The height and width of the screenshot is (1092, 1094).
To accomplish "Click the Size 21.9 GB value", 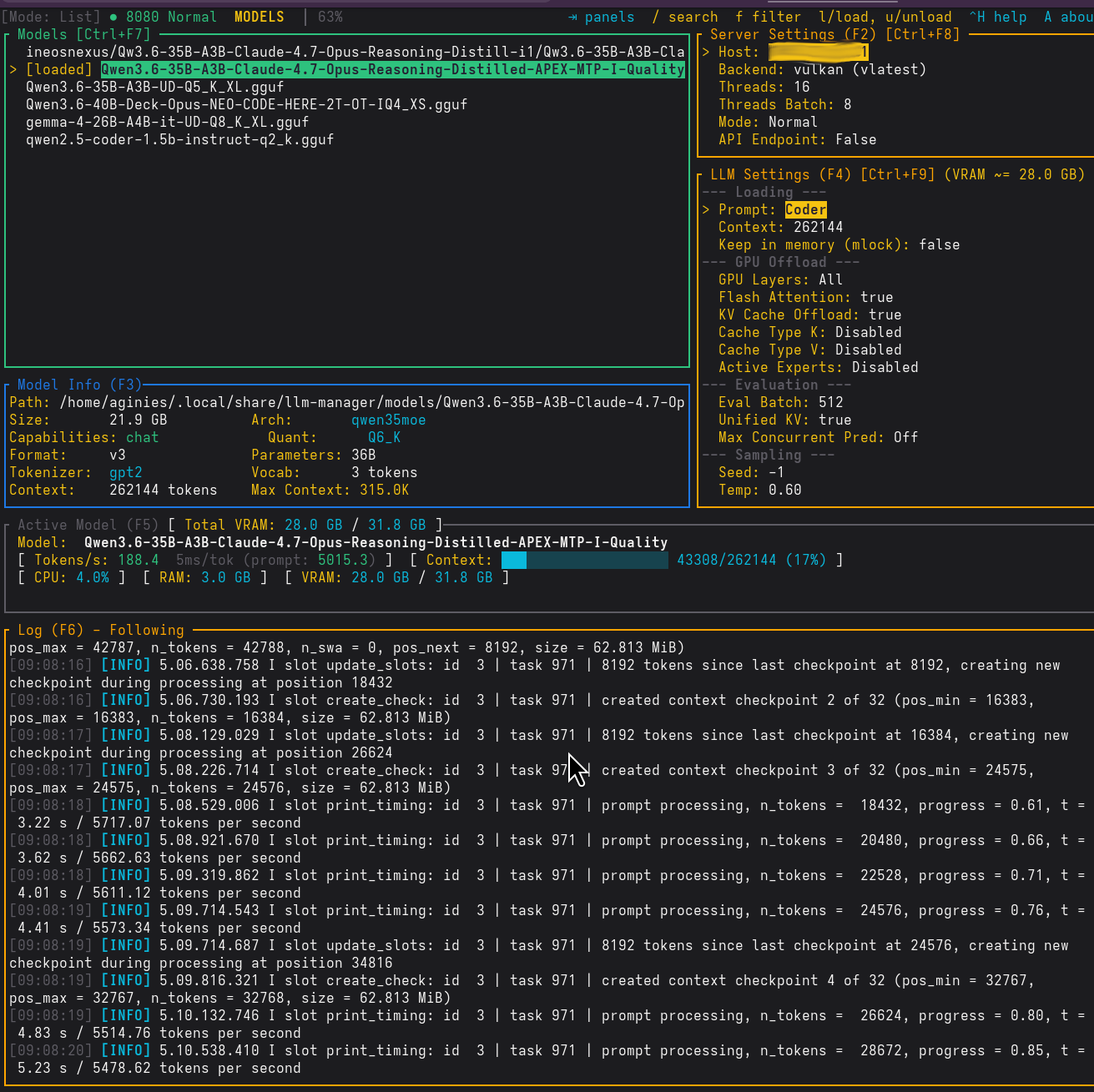I will click(139, 420).
